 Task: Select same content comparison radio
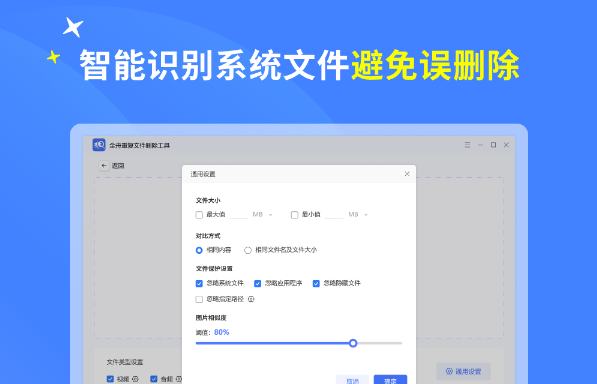pyautogui.click(x=199, y=250)
